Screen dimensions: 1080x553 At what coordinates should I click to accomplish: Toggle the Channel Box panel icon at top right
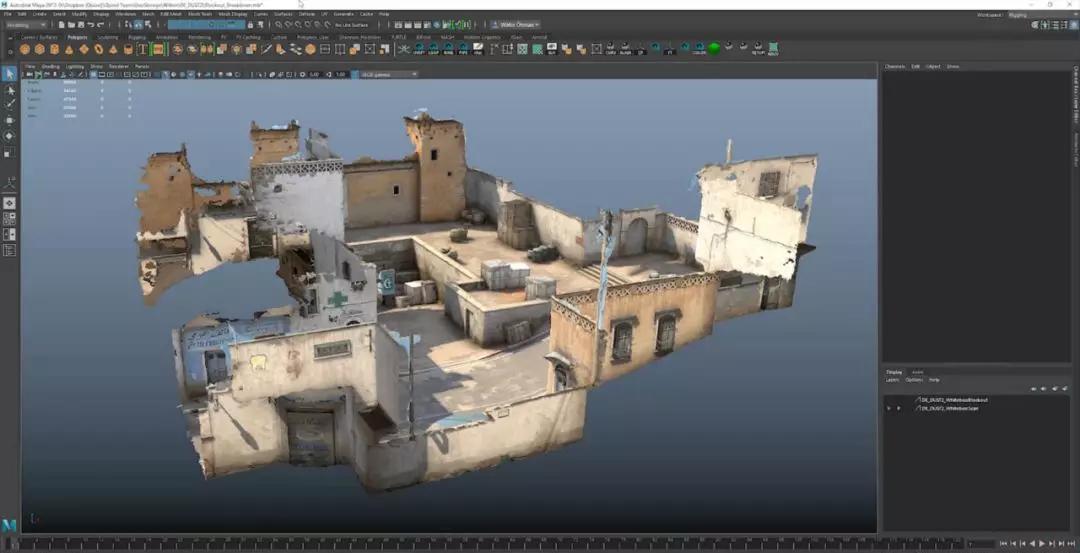[x=1074, y=25]
